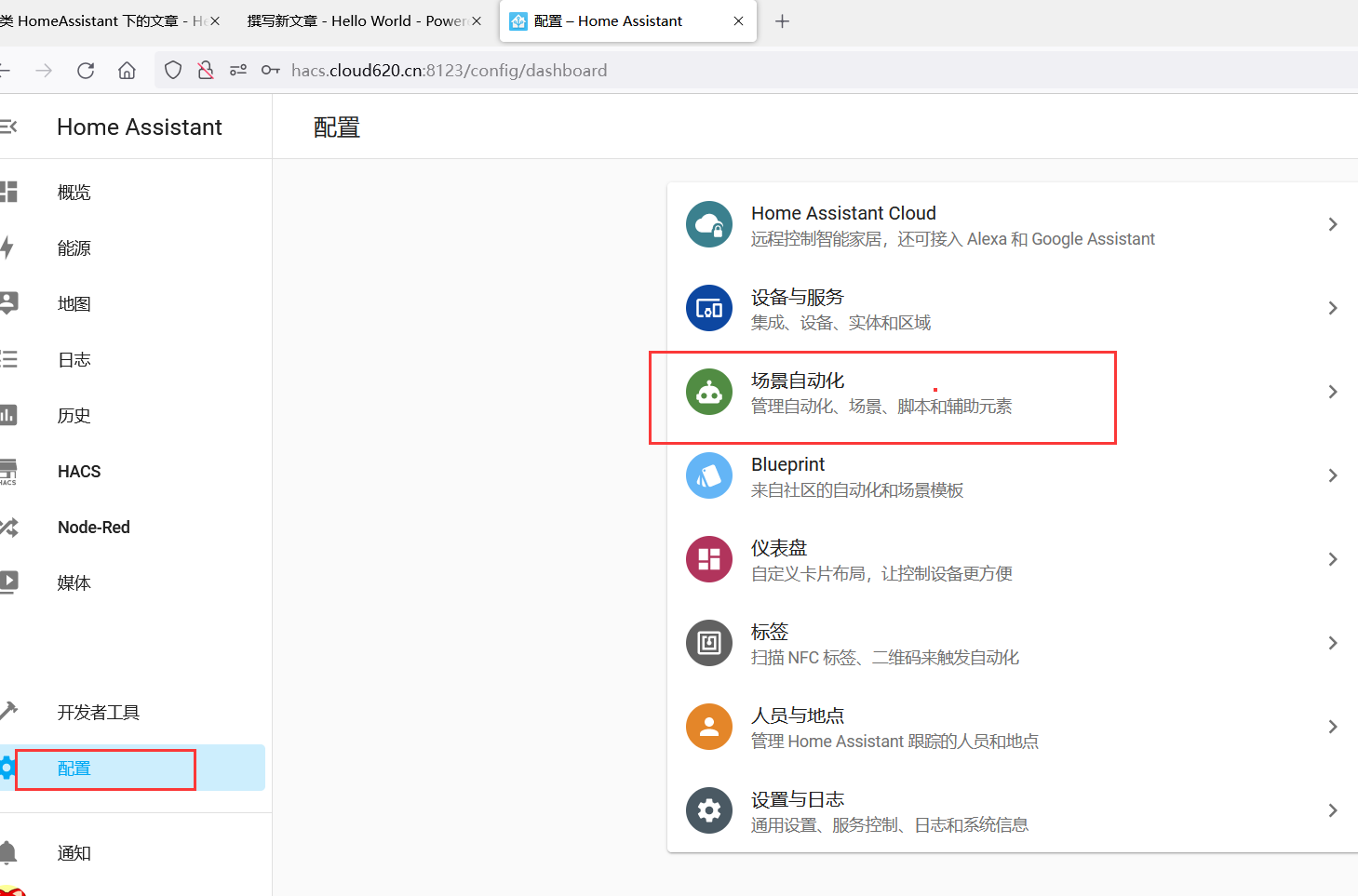
Task: Click the 标签 NFC tag icon
Action: (x=709, y=643)
